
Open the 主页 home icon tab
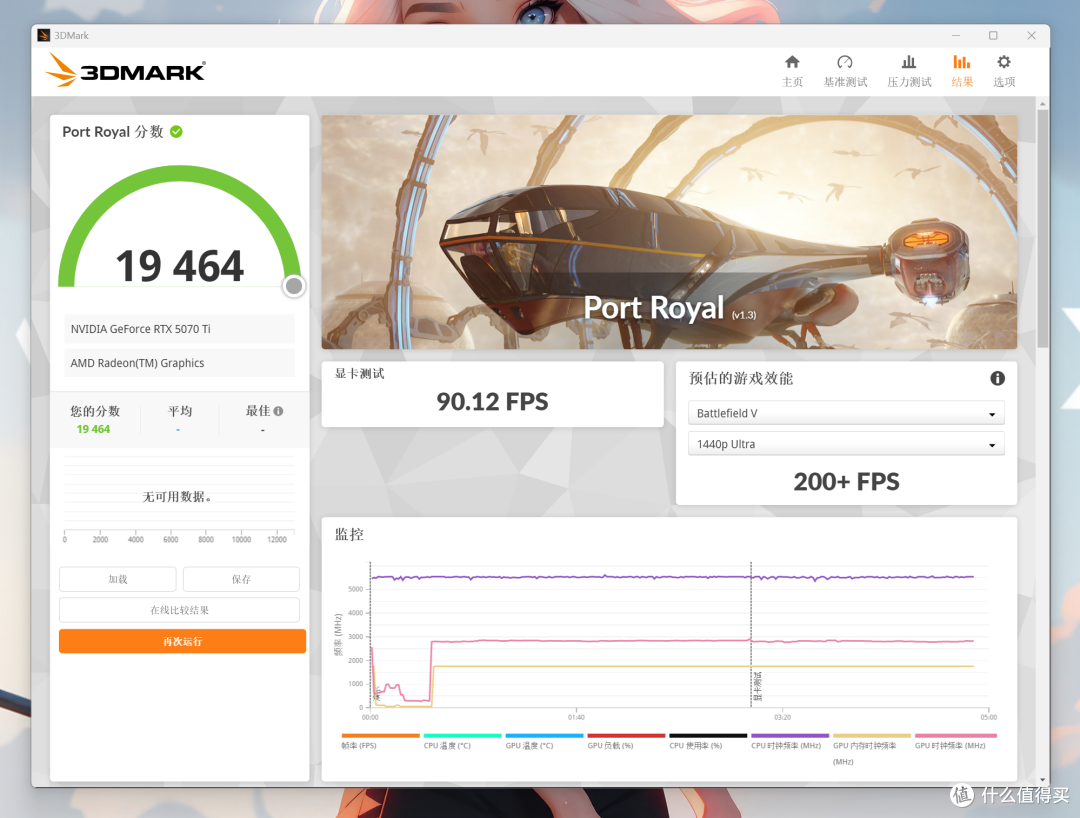point(792,71)
